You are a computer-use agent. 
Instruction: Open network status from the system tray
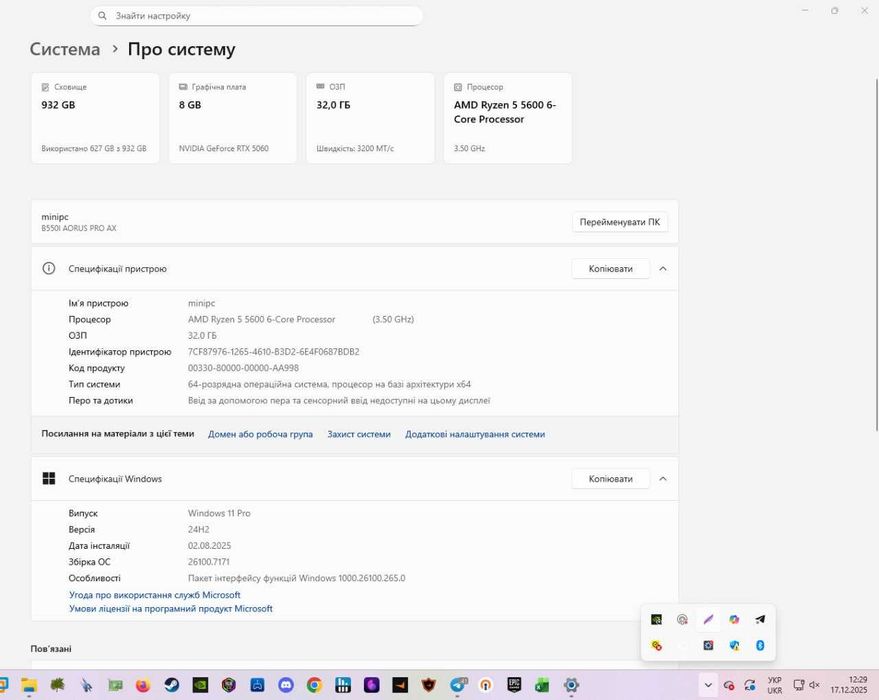tap(799, 685)
